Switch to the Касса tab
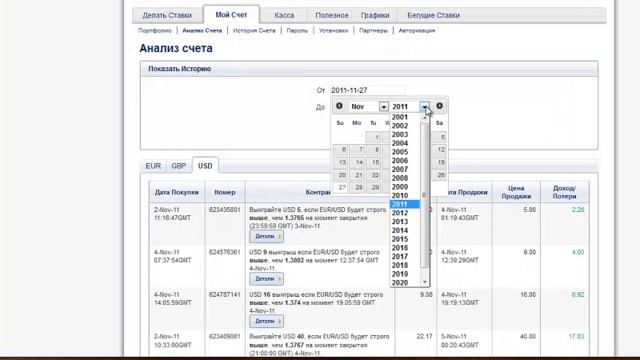Viewport: 640px width, 360px height. point(284,15)
